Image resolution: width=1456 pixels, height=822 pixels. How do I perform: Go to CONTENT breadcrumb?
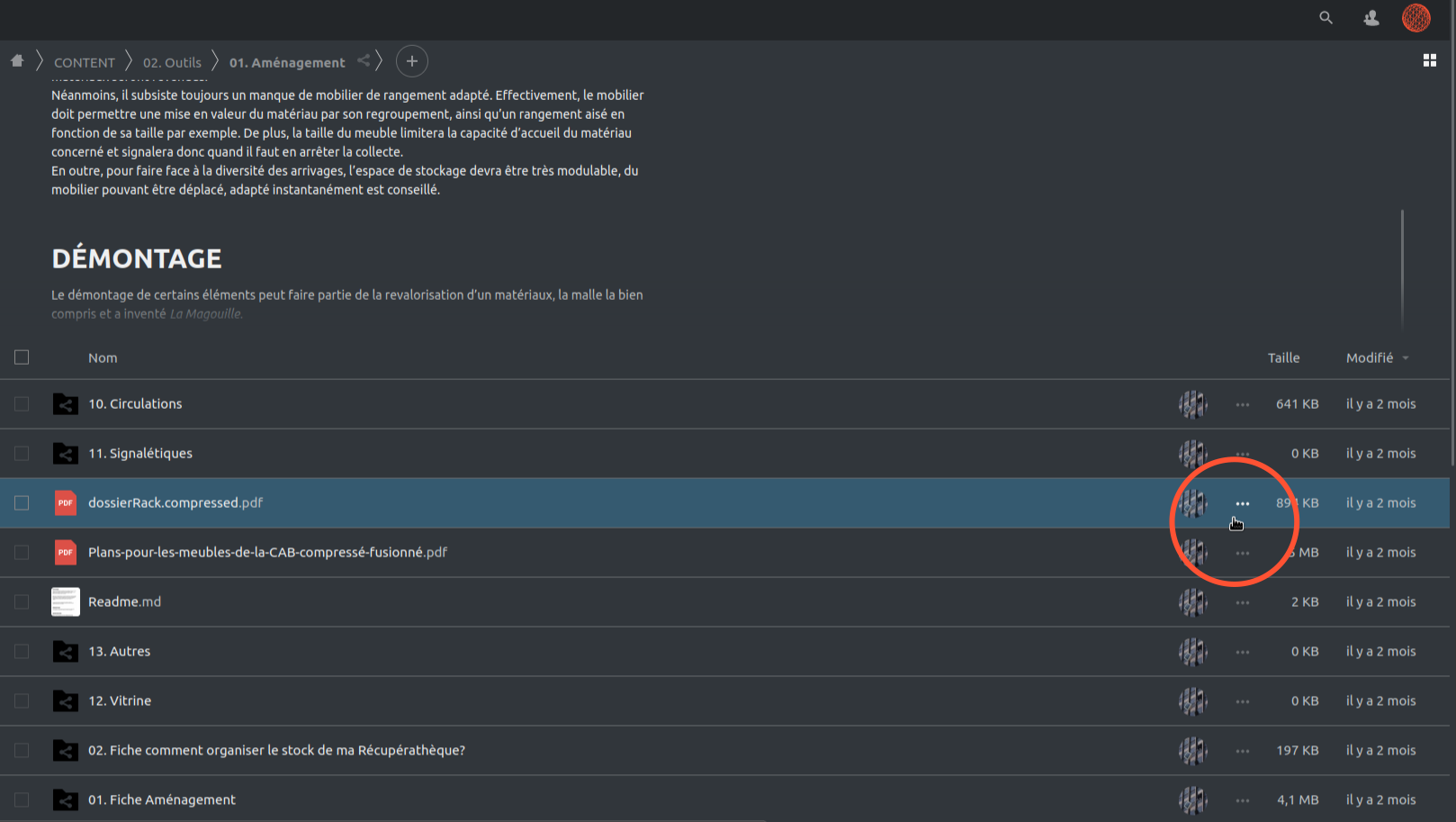point(85,62)
